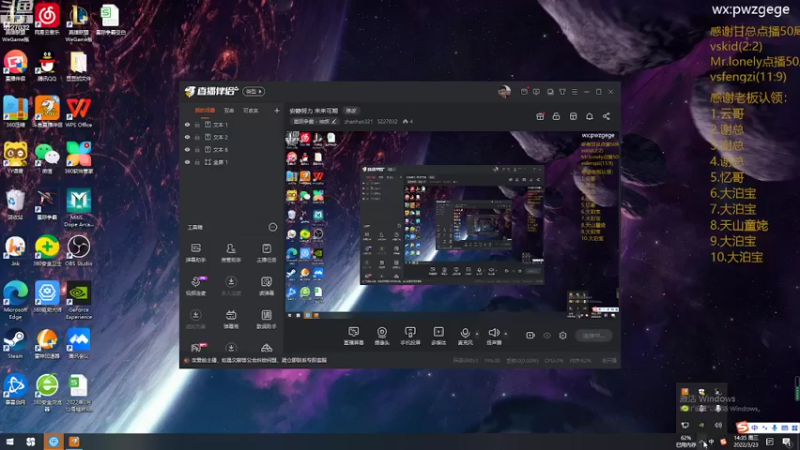Image resolution: width=800 pixels, height=450 pixels.
Task: Switch to the third scene tab
Action: (251, 111)
